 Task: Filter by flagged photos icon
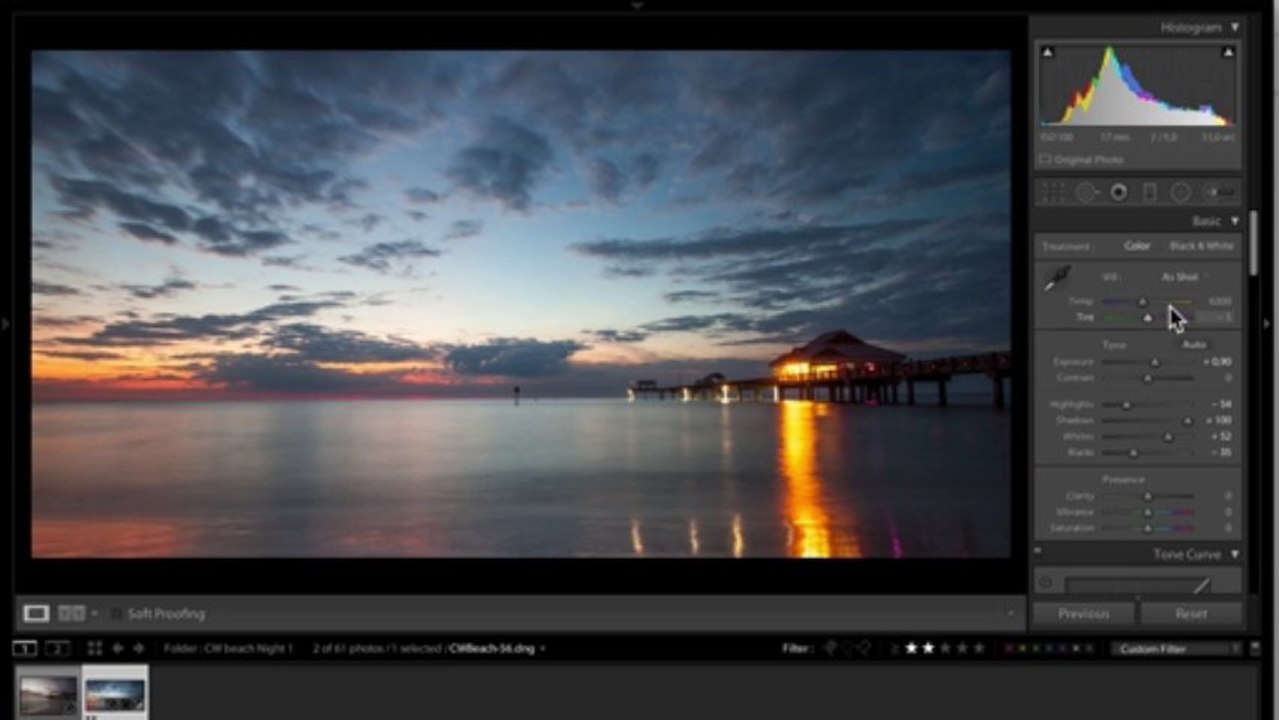[x=829, y=649]
